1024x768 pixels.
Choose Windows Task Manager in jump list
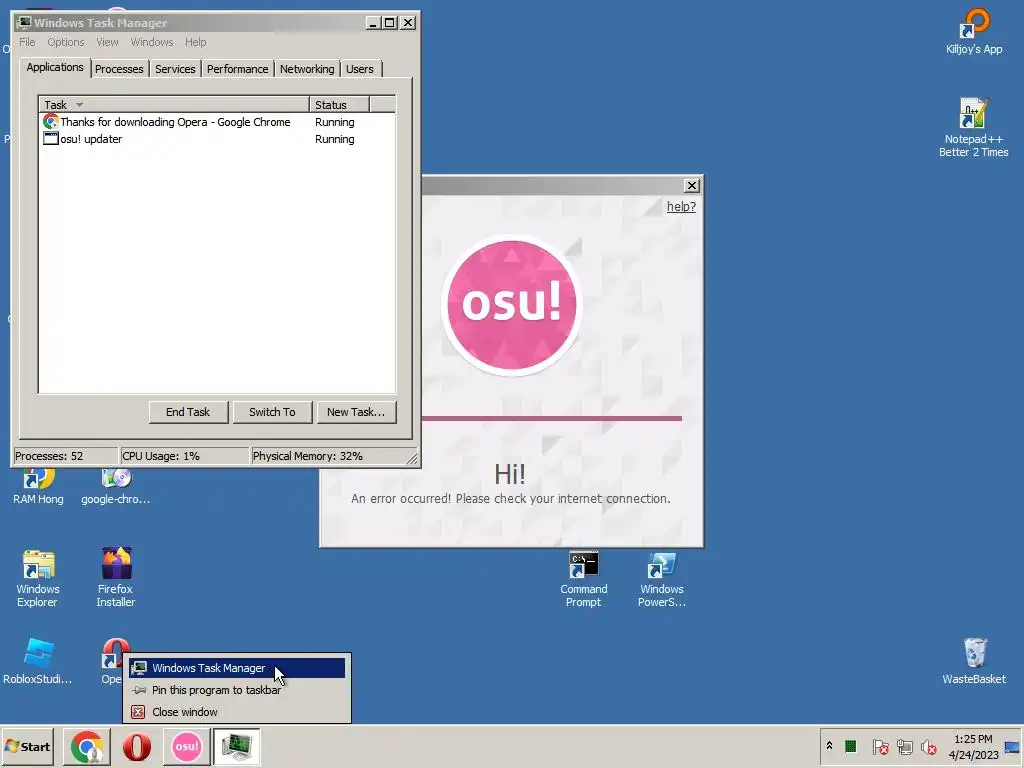tap(236, 668)
